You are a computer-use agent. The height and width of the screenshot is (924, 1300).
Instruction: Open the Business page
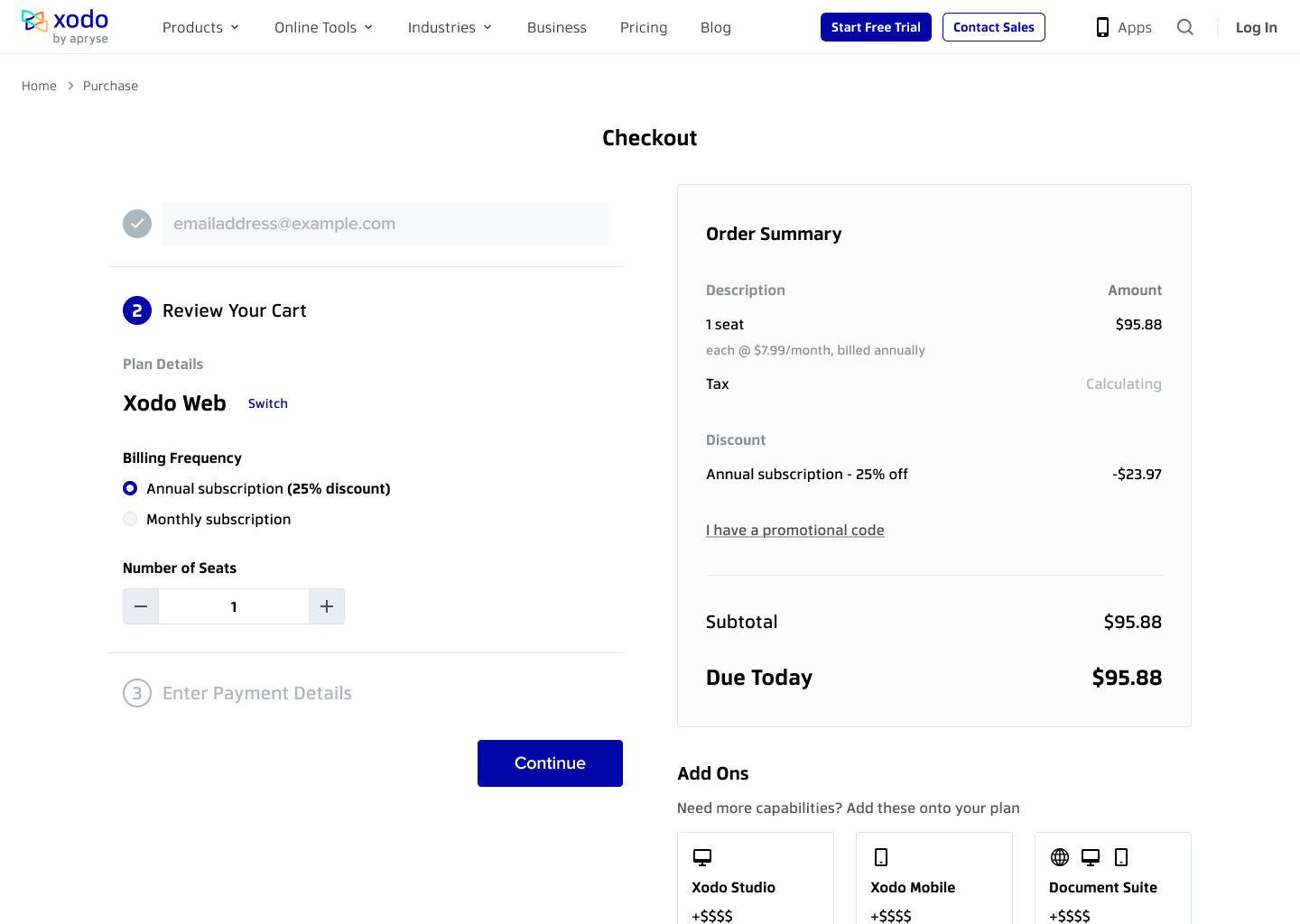coord(557,27)
